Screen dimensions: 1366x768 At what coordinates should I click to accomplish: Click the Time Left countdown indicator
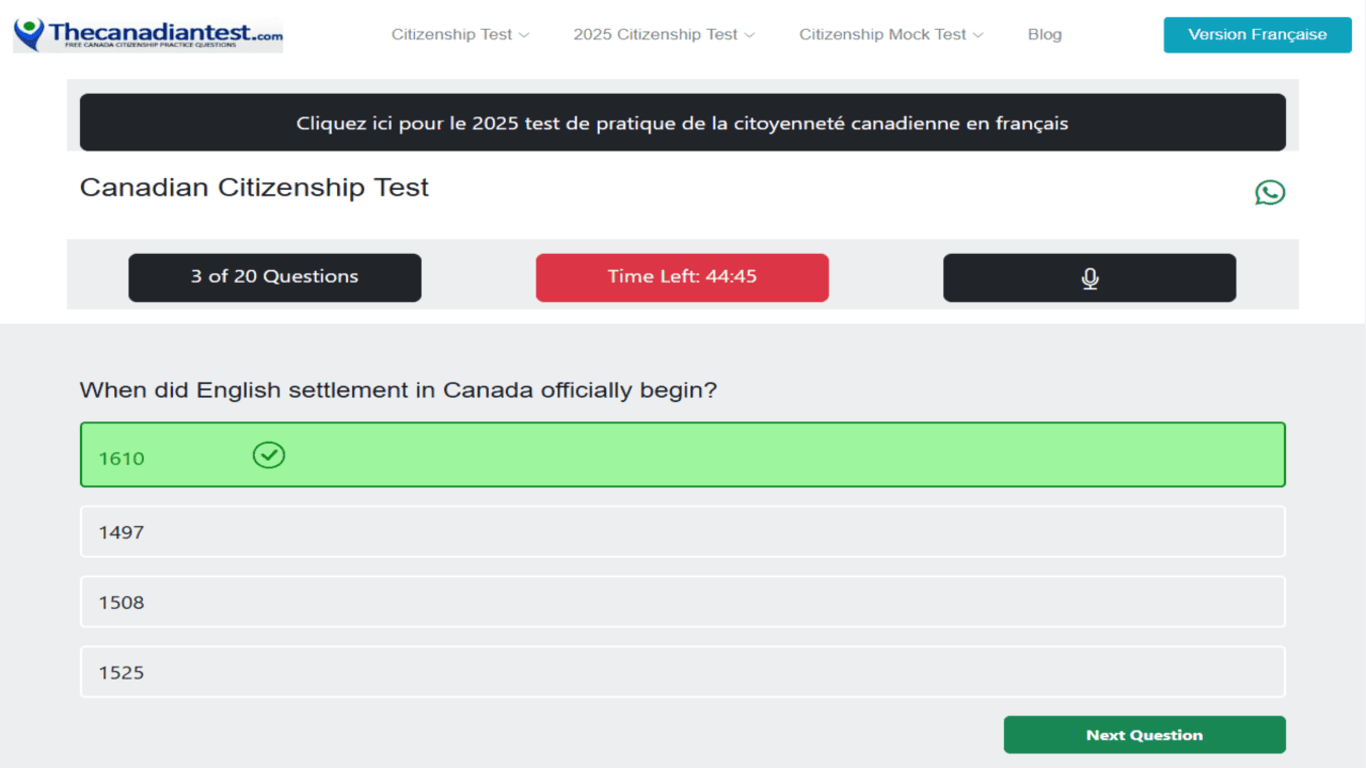[x=682, y=277]
